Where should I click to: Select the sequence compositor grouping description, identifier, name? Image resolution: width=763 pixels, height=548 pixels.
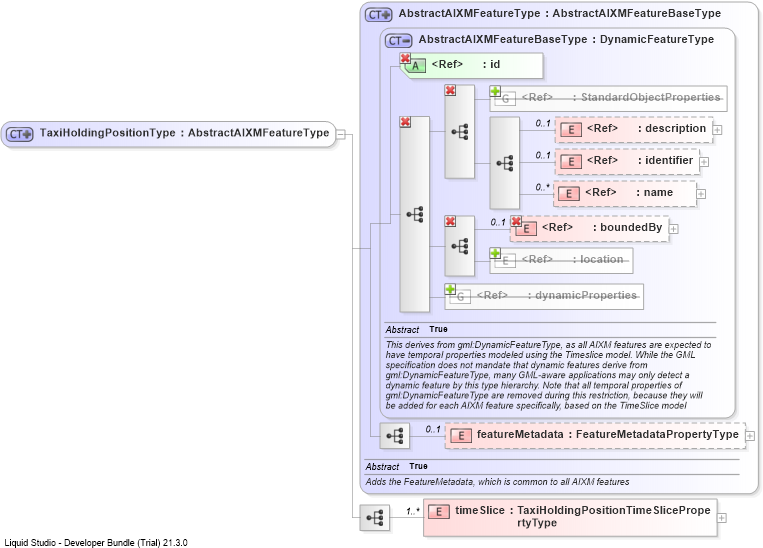(x=504, y=163)
